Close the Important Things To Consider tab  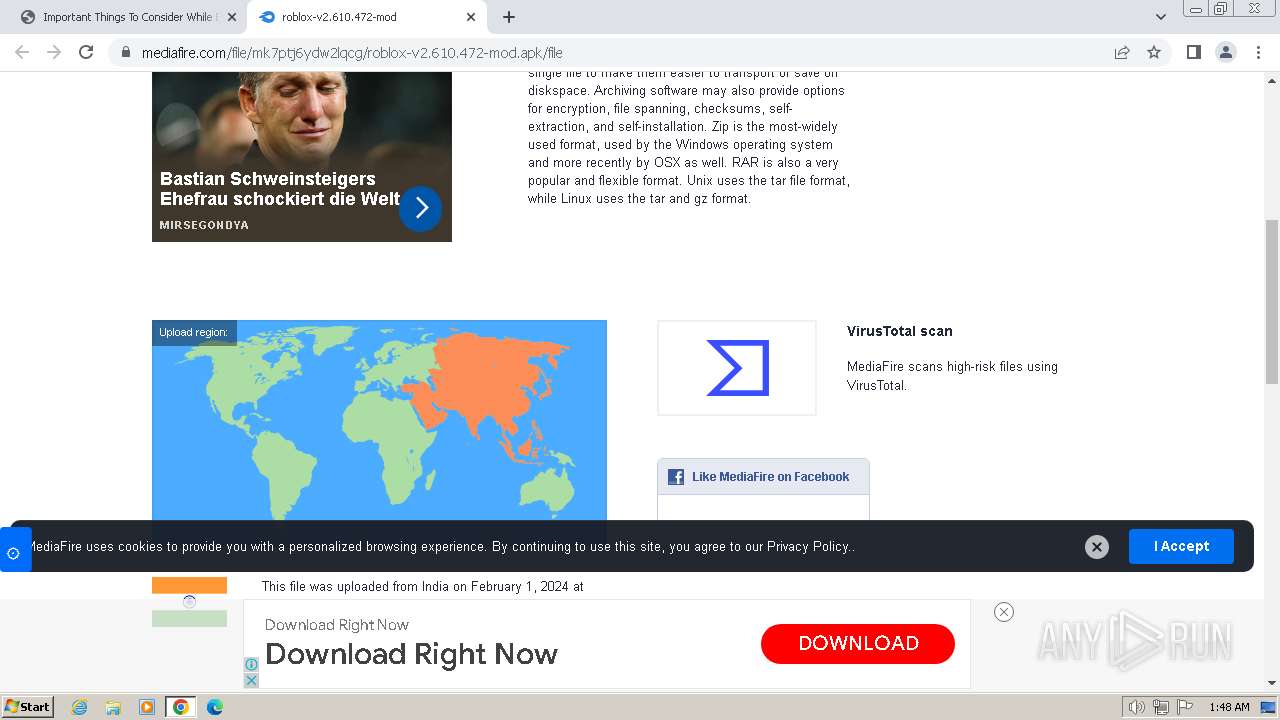pyautogui.click(x=232, y=17)
